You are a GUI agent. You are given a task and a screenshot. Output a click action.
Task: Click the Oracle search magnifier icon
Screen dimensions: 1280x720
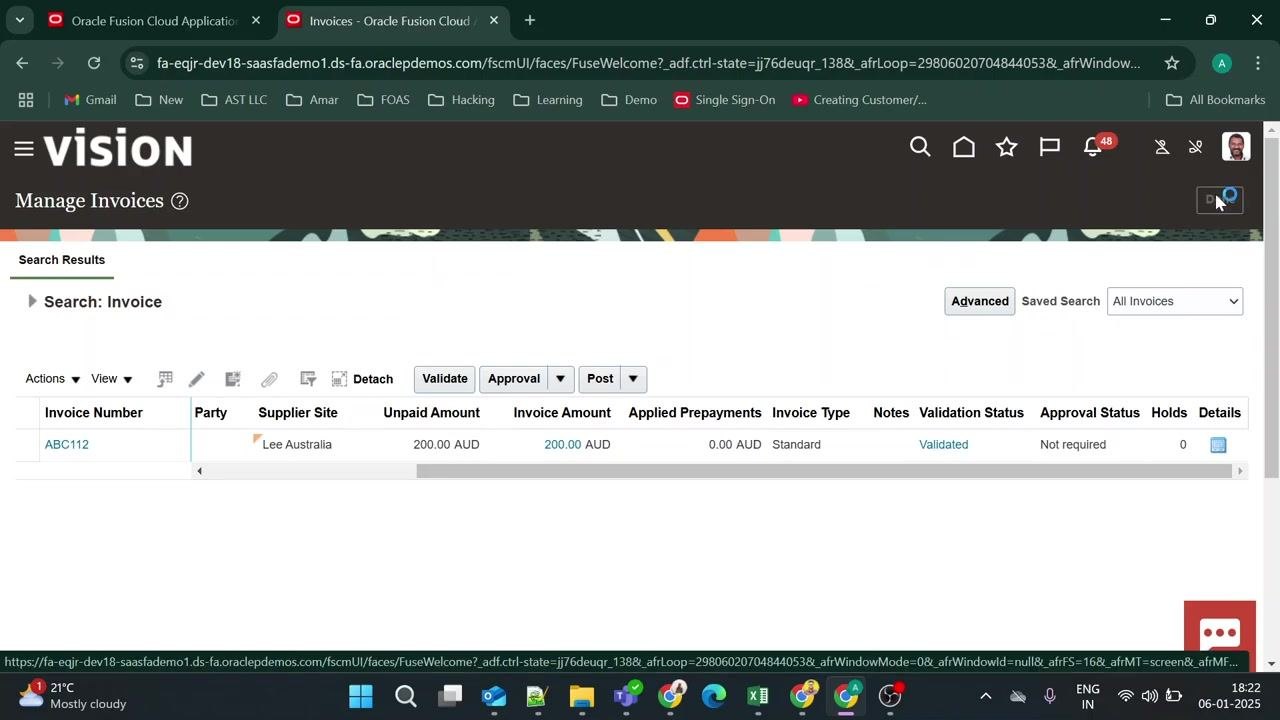coord(920,148)
